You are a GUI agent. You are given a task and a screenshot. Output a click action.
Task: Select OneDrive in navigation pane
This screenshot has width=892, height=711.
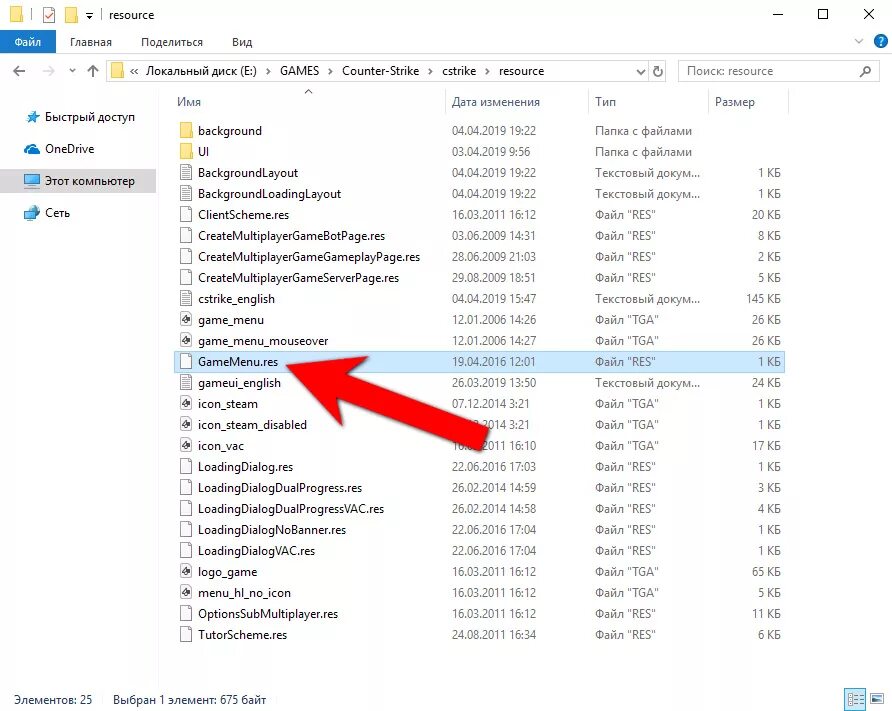(59, 149)
